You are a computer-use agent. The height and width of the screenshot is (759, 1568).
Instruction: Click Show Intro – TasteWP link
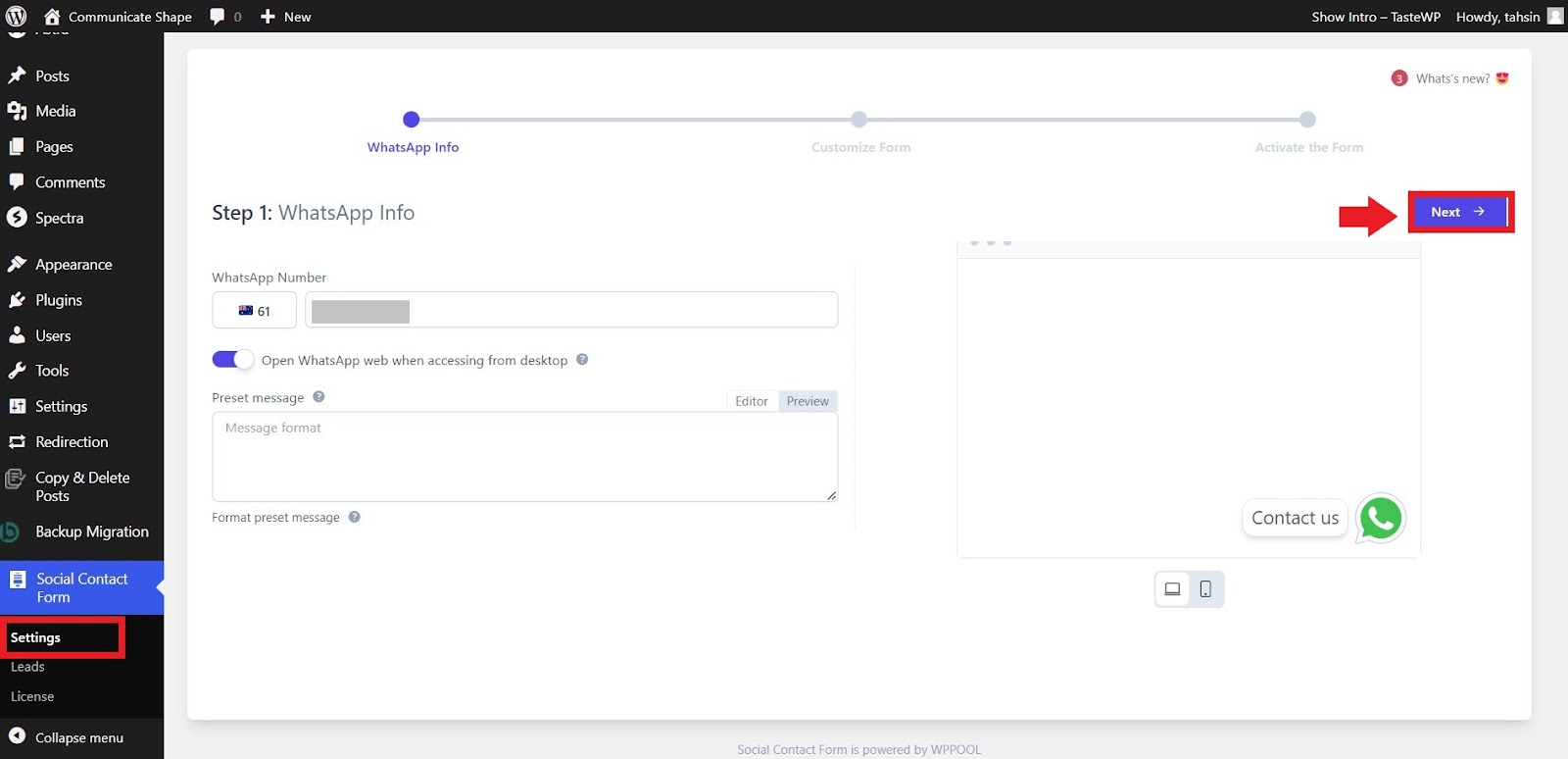pyautogui.click(x=1376, y=17)
